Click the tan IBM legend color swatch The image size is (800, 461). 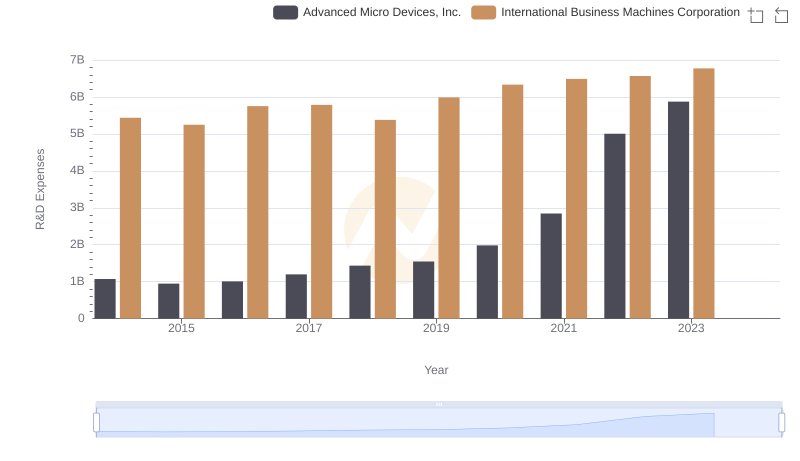(484, 12)
